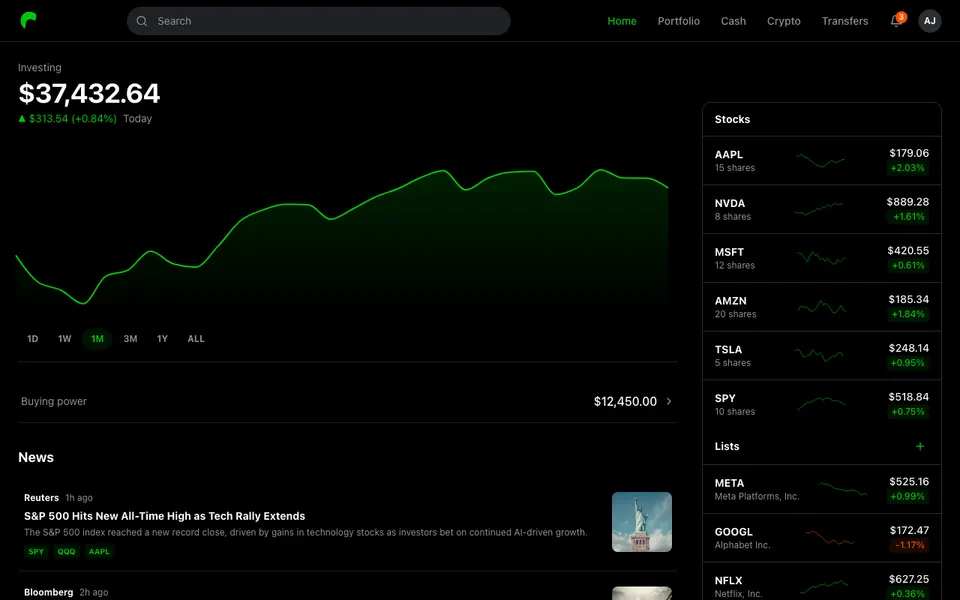
Task: Click the TSLA sparkline chart
Action: pos(819,355)
